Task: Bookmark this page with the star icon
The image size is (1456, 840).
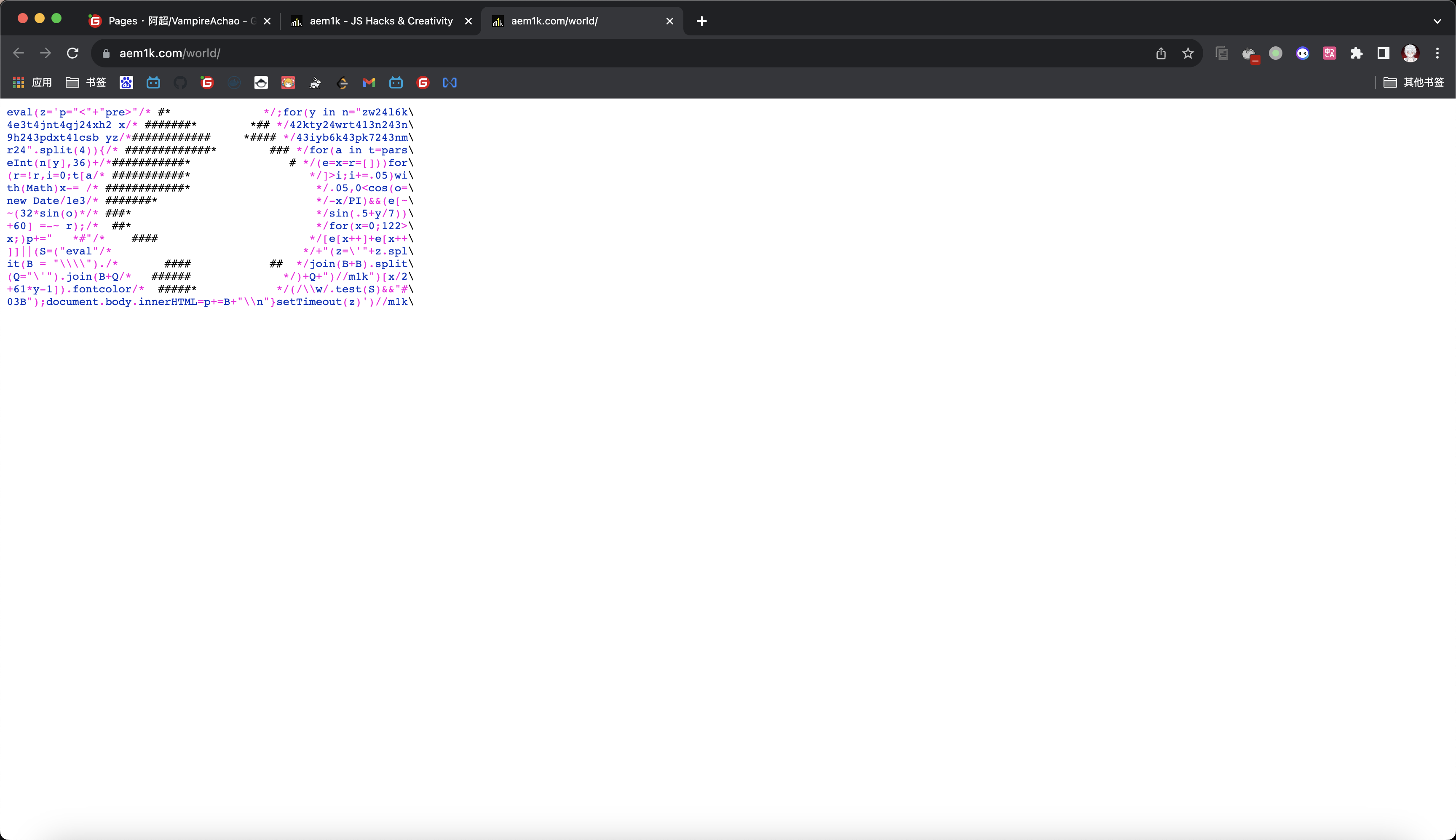Action: pyautogui.click(x=1188, y=53)
